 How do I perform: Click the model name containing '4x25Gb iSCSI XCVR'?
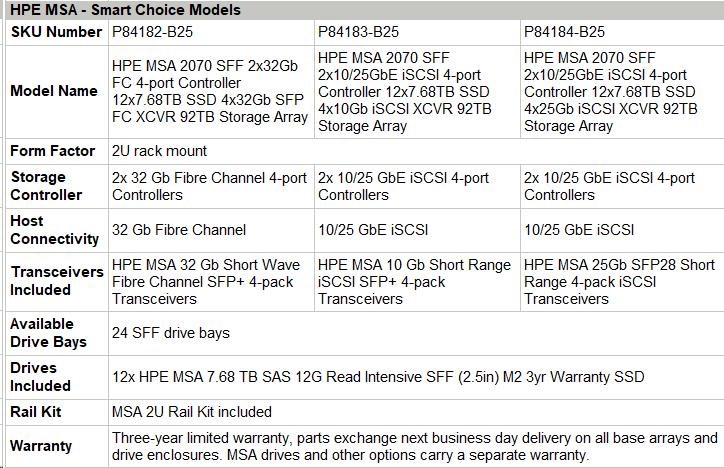(x=620, y=91)
